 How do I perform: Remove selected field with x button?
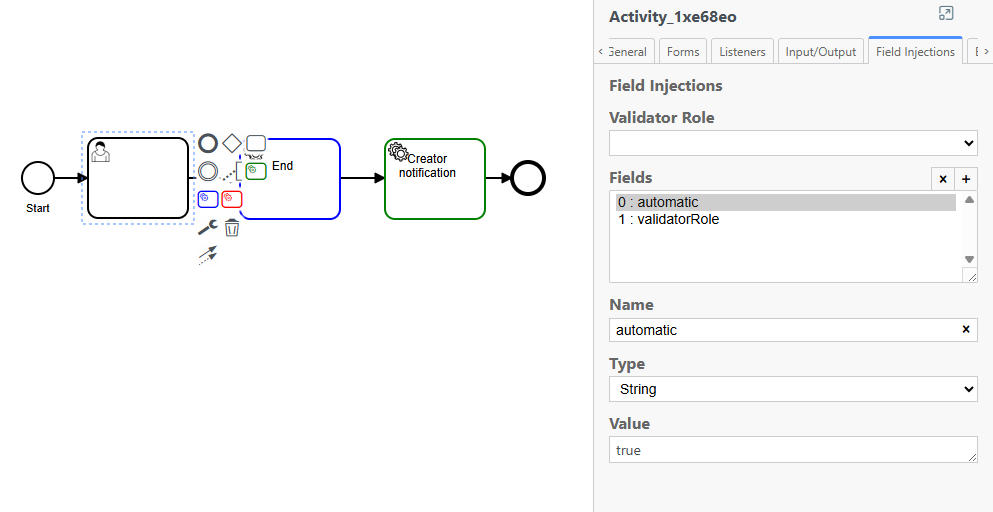pyautogui.click(x=943, y=179)
